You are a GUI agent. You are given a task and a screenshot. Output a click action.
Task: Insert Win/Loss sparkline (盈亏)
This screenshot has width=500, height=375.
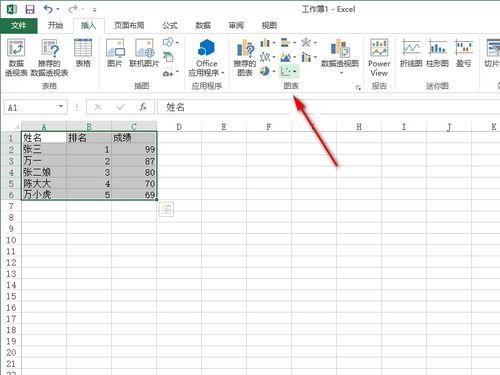pos(464,53)
